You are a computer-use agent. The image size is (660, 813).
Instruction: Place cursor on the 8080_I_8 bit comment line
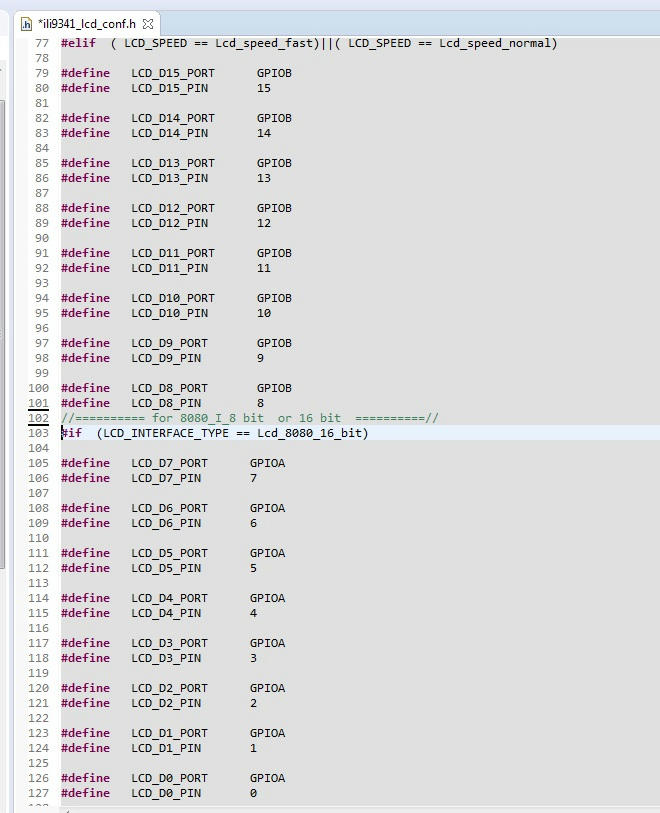250,418
